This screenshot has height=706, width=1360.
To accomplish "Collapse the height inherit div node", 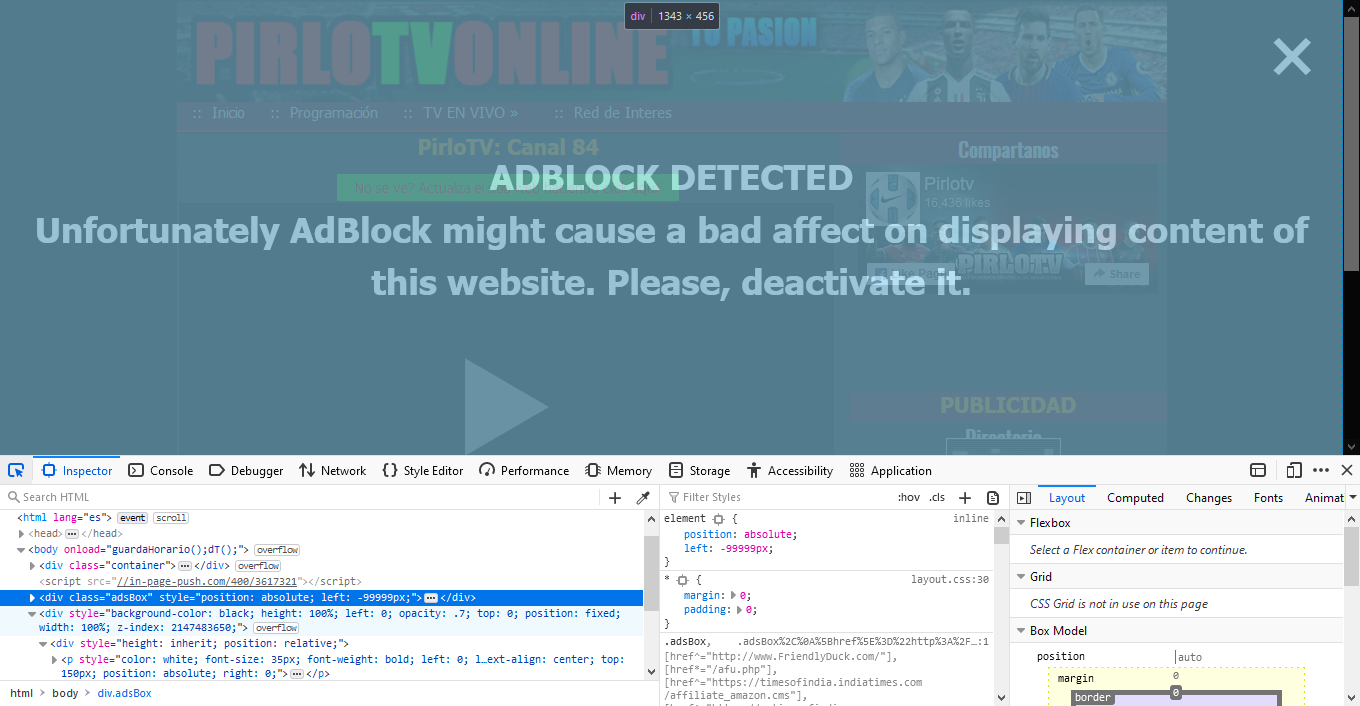I will 43,644.
